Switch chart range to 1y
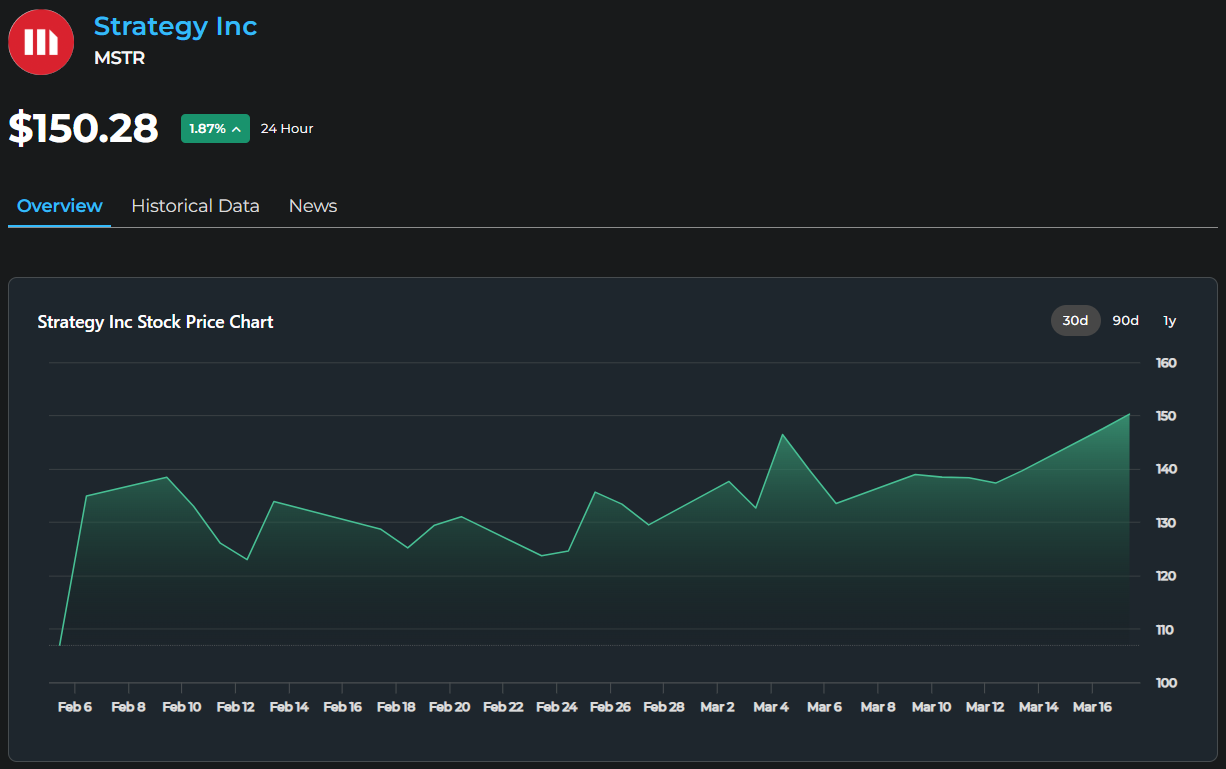 (x=1169, y=320)
